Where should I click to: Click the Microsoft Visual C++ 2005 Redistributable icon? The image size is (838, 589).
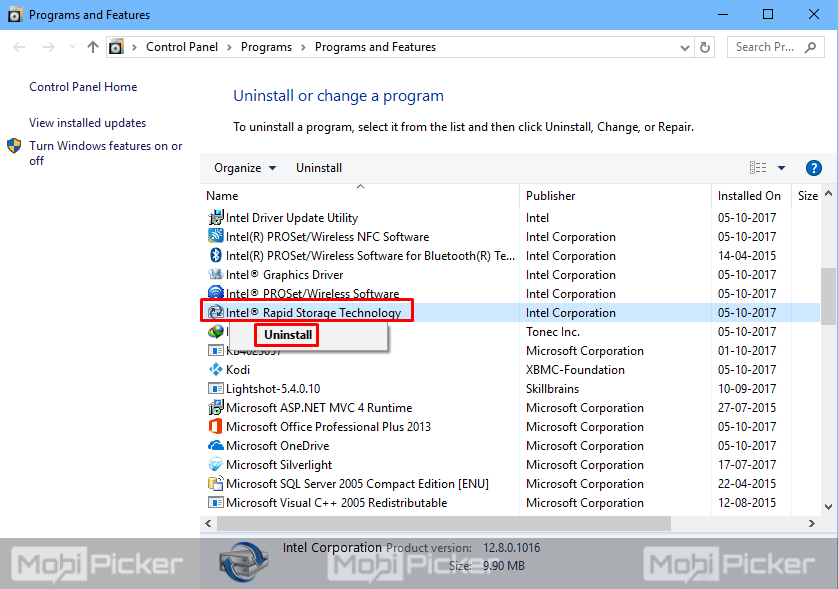[x=215, y=502]
